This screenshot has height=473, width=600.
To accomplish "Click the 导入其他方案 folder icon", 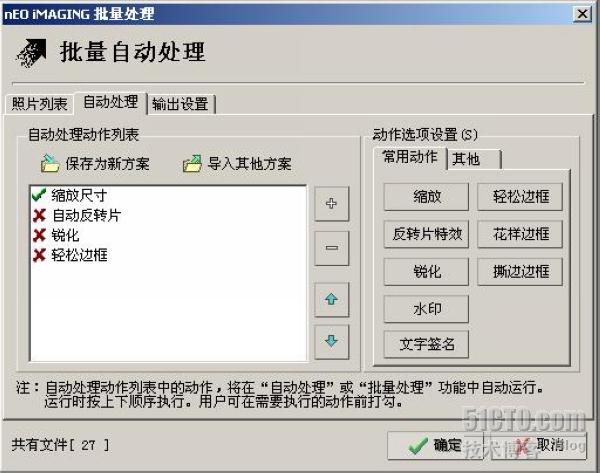I will coord(192,163).
